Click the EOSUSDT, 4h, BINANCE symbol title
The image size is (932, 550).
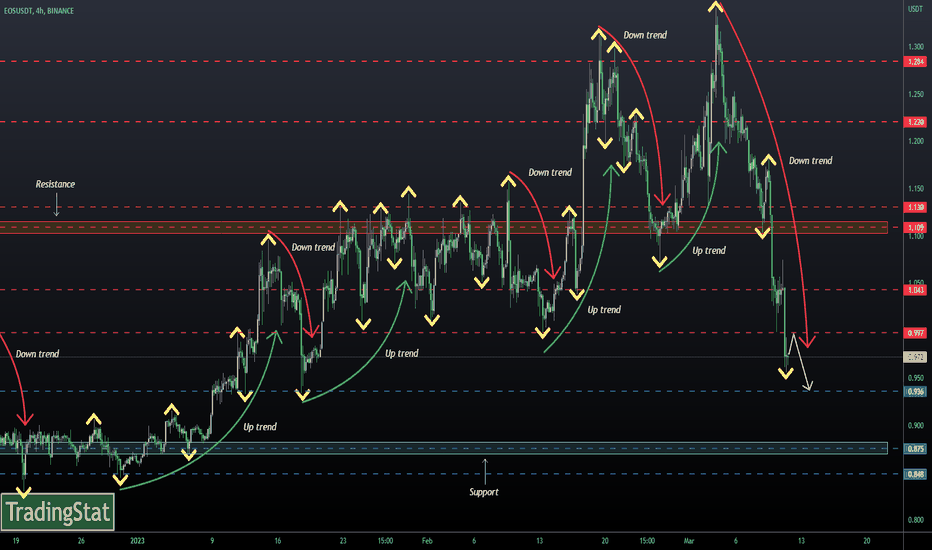coord(39,11)
